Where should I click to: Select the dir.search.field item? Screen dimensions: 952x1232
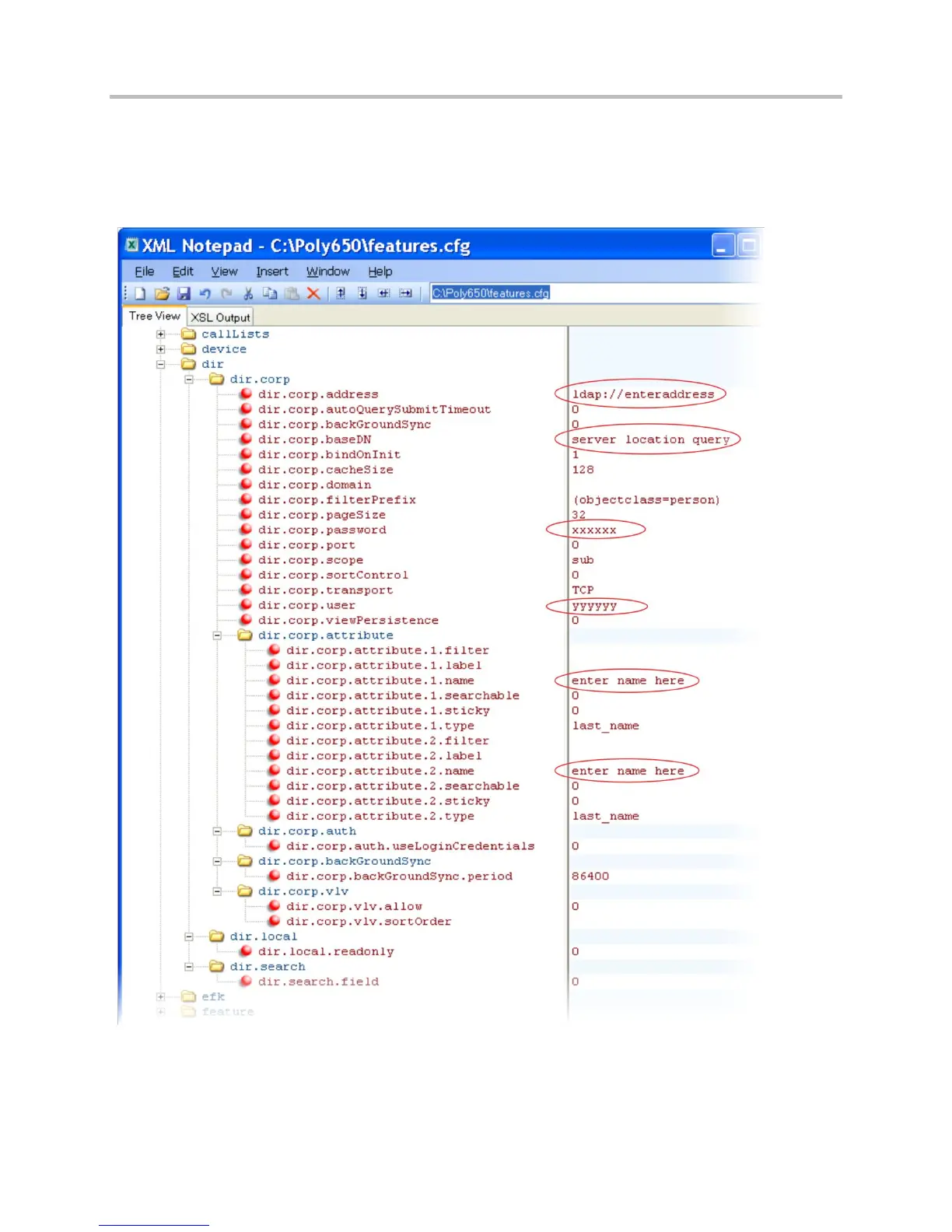click(x=318, y=982)
